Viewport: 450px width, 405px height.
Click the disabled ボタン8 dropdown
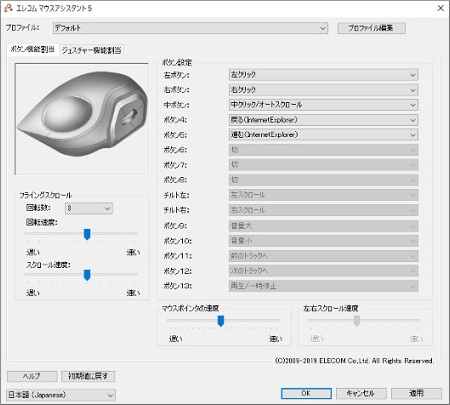(x=323, y=180)
